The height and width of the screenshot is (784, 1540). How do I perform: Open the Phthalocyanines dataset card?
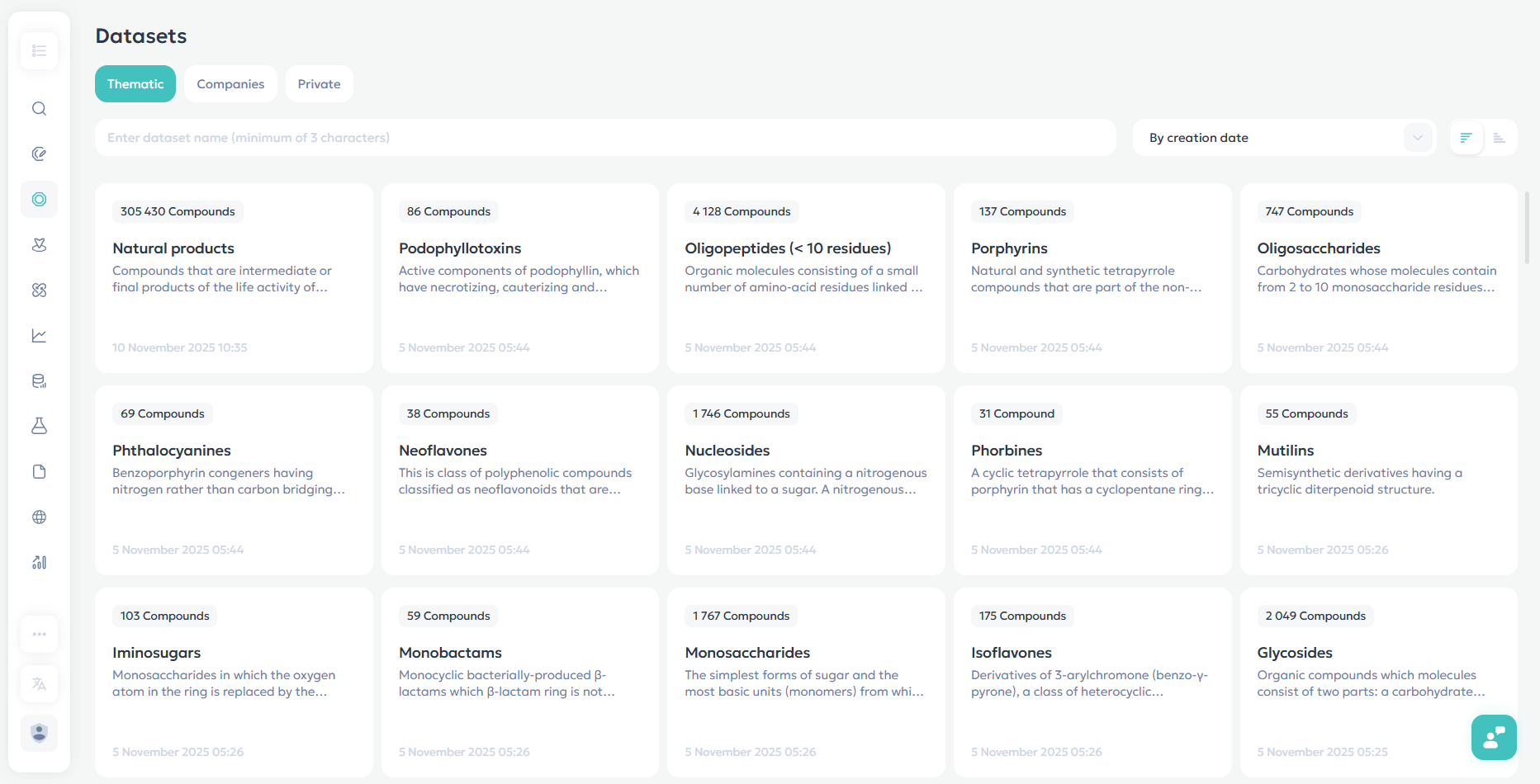[x=234, y=480]
